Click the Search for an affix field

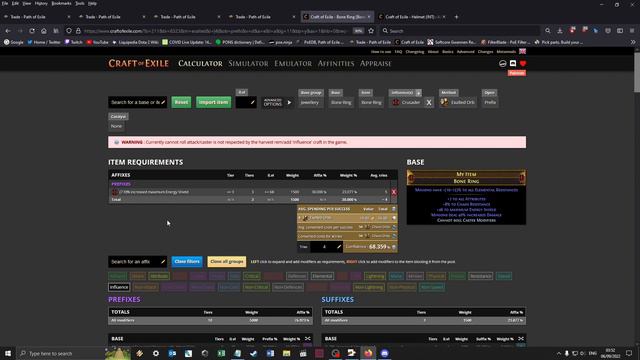coord(137,262)
